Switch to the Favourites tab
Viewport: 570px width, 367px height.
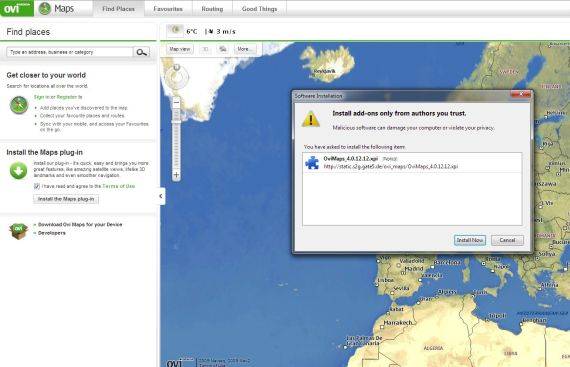168,9
